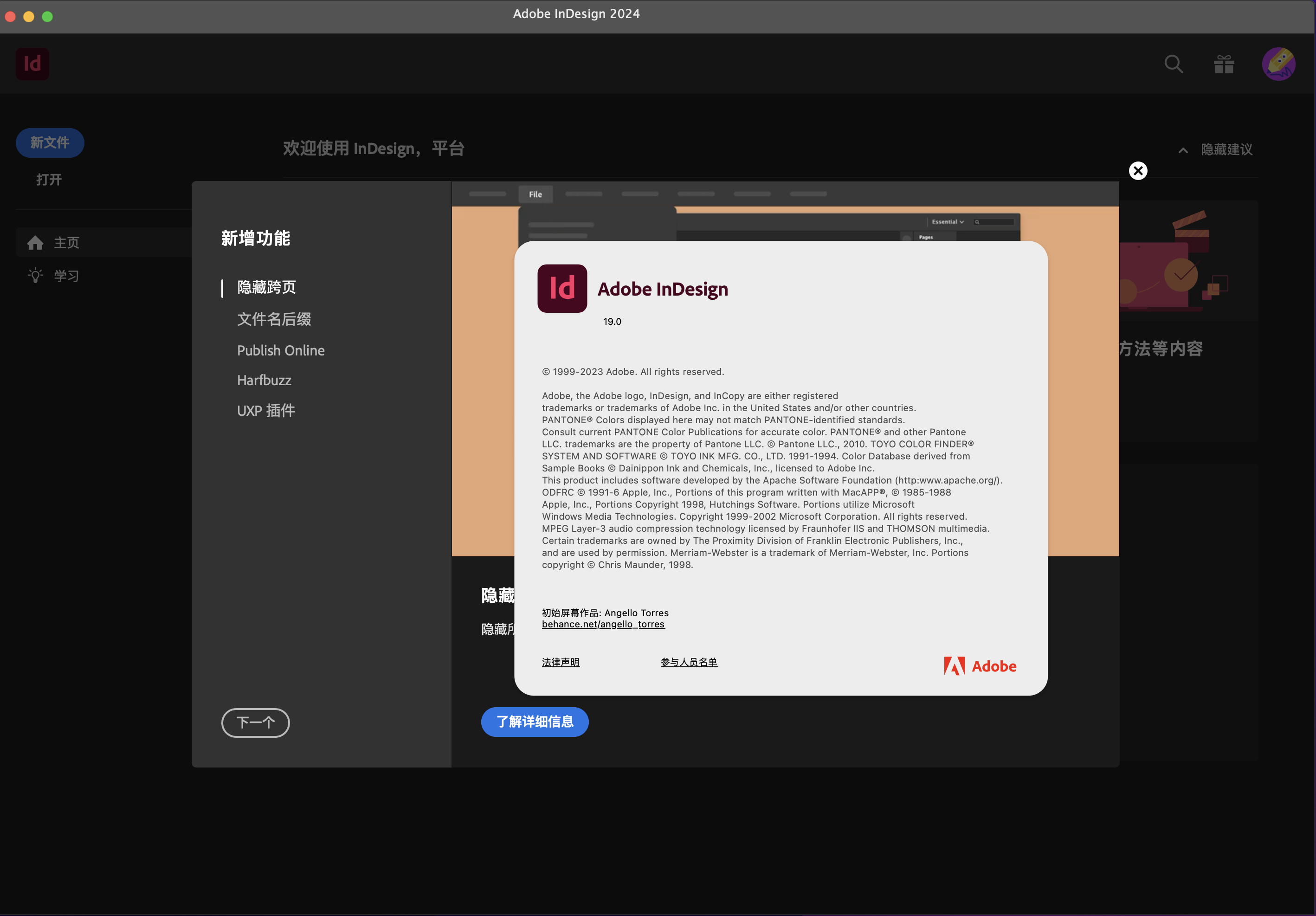Select Publish Online from the features list
The image size is (1316, 916).
(281, 350)
